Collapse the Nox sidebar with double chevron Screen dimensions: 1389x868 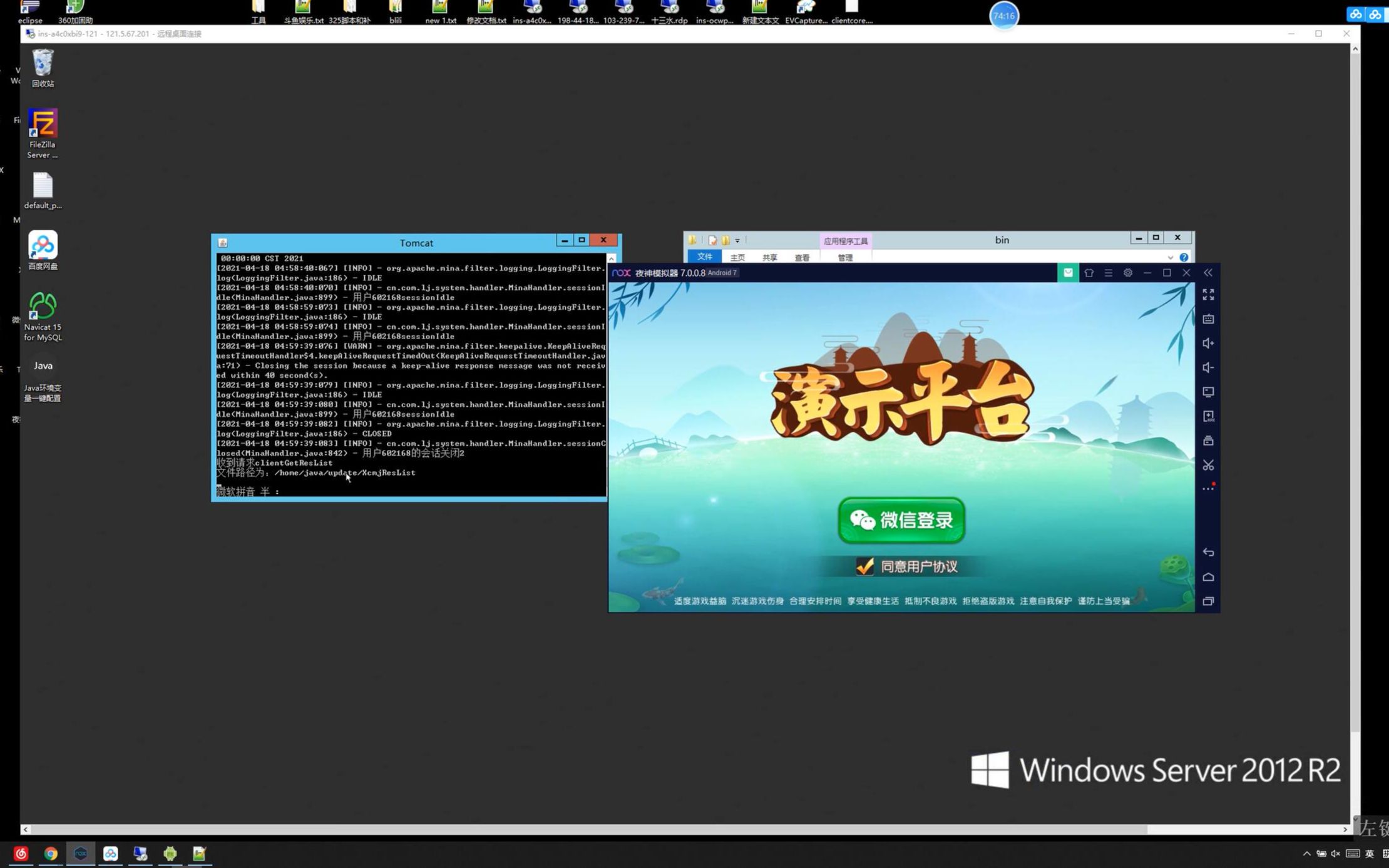click(x=1208, y=273)
